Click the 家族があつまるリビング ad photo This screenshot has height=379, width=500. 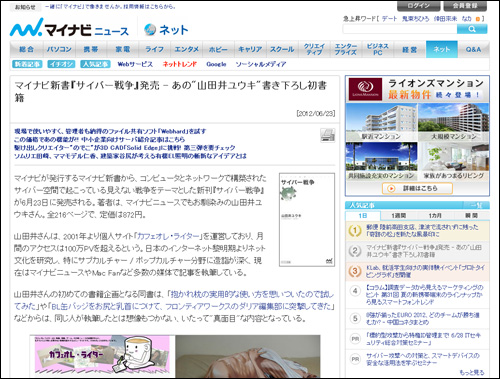pos(454,162)
